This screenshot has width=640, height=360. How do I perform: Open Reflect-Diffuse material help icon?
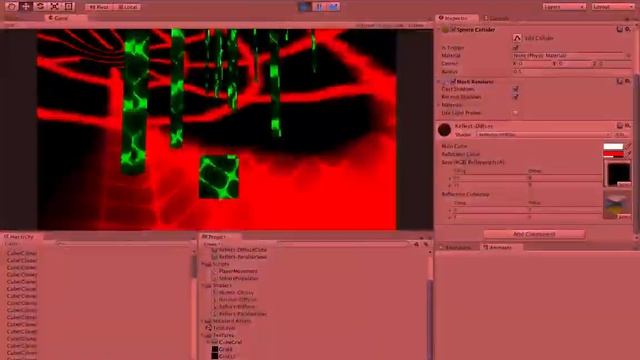point(620,125)
